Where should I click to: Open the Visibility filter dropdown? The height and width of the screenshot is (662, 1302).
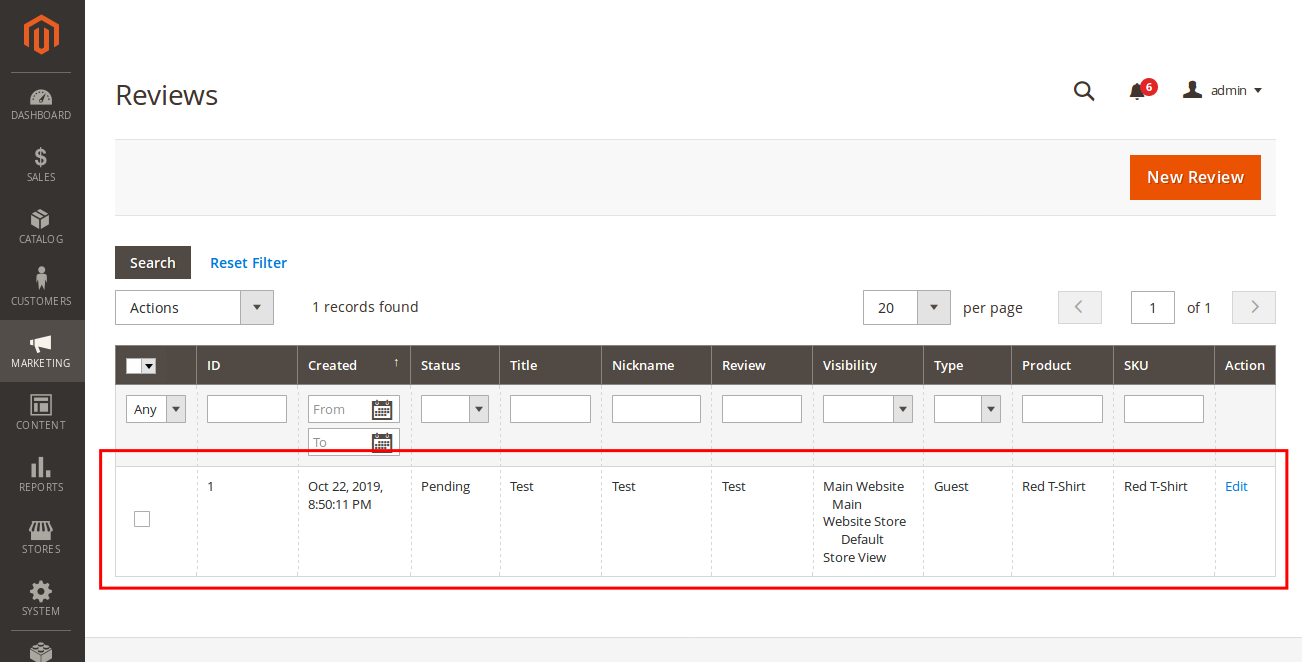coord(868,409)
